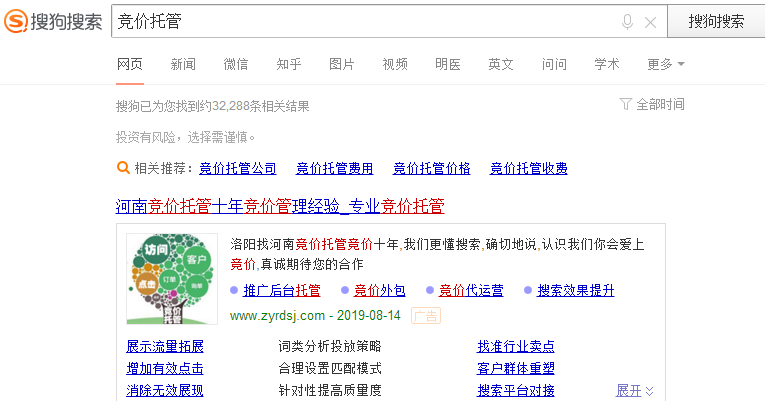Open the 明医 tab
The width and height of the screenshot is (765, 401).
[448, 64]
